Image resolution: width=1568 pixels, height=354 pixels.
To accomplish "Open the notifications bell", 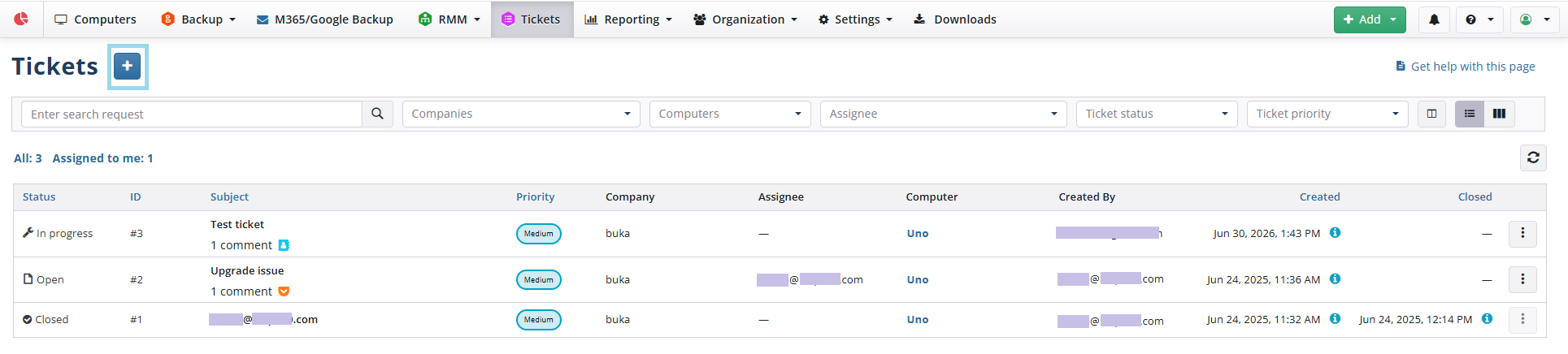I will pos(1434,19).
